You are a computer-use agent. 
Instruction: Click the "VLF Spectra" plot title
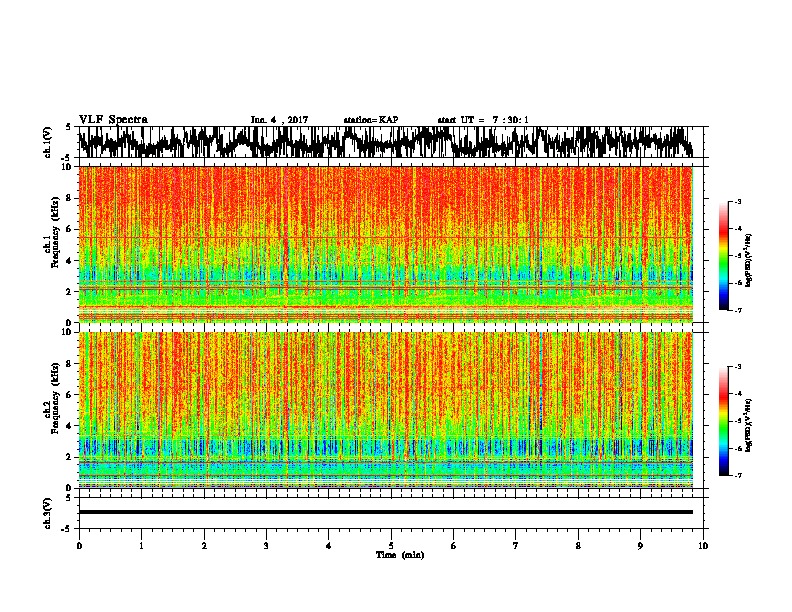point(113,120)
